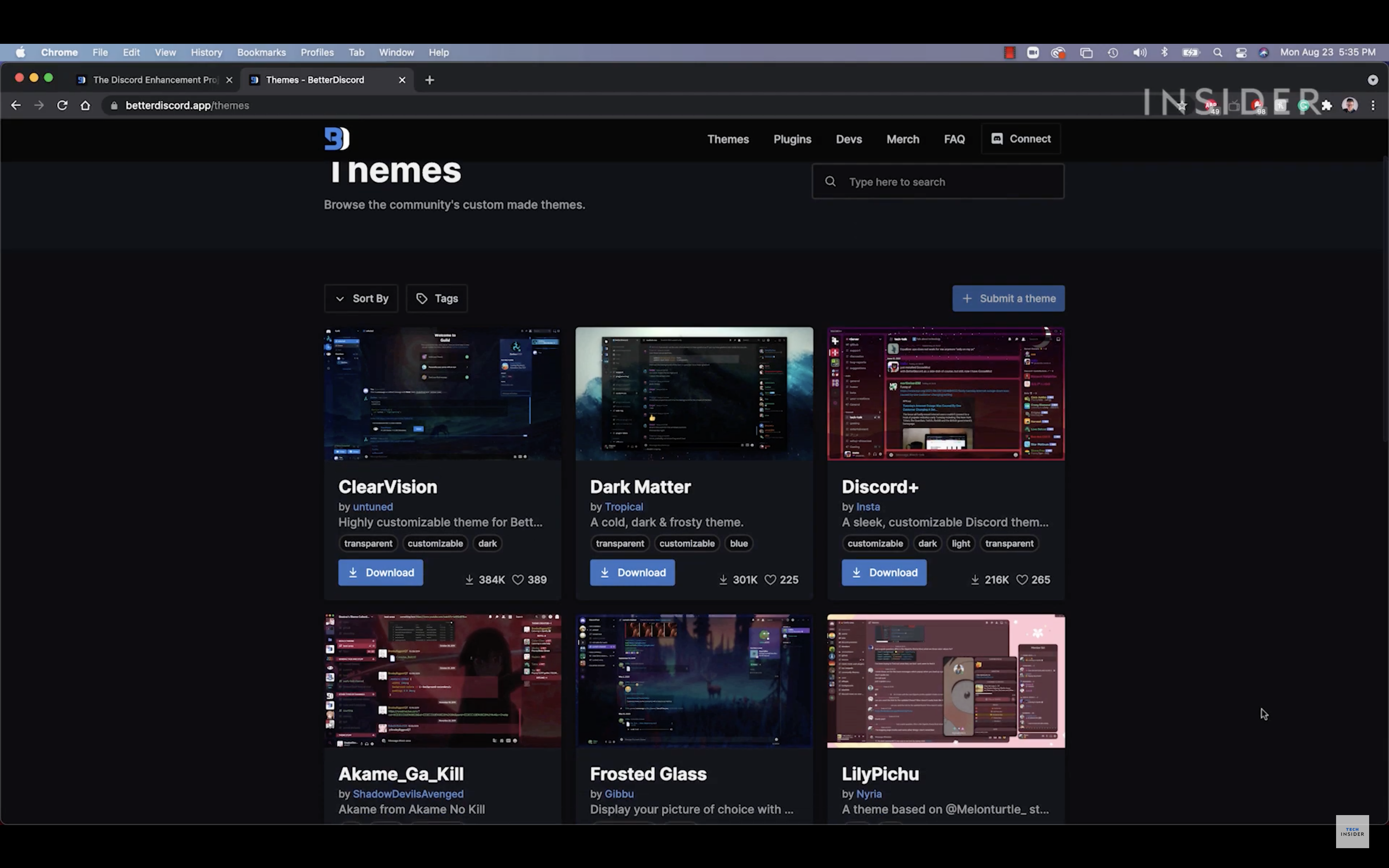
Task: Click the Bluetooth icon in menu bar
Action: click(1164, 52)
